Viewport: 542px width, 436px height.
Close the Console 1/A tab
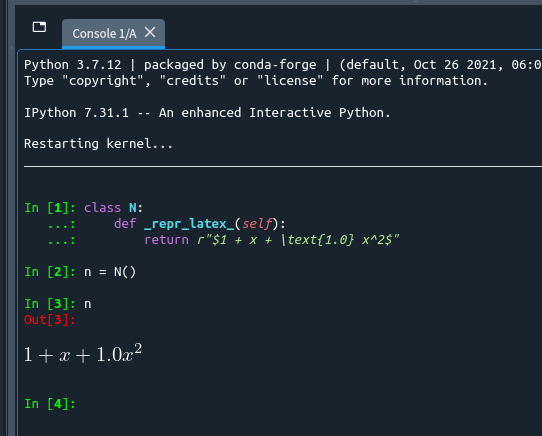[x=150, y=33]
